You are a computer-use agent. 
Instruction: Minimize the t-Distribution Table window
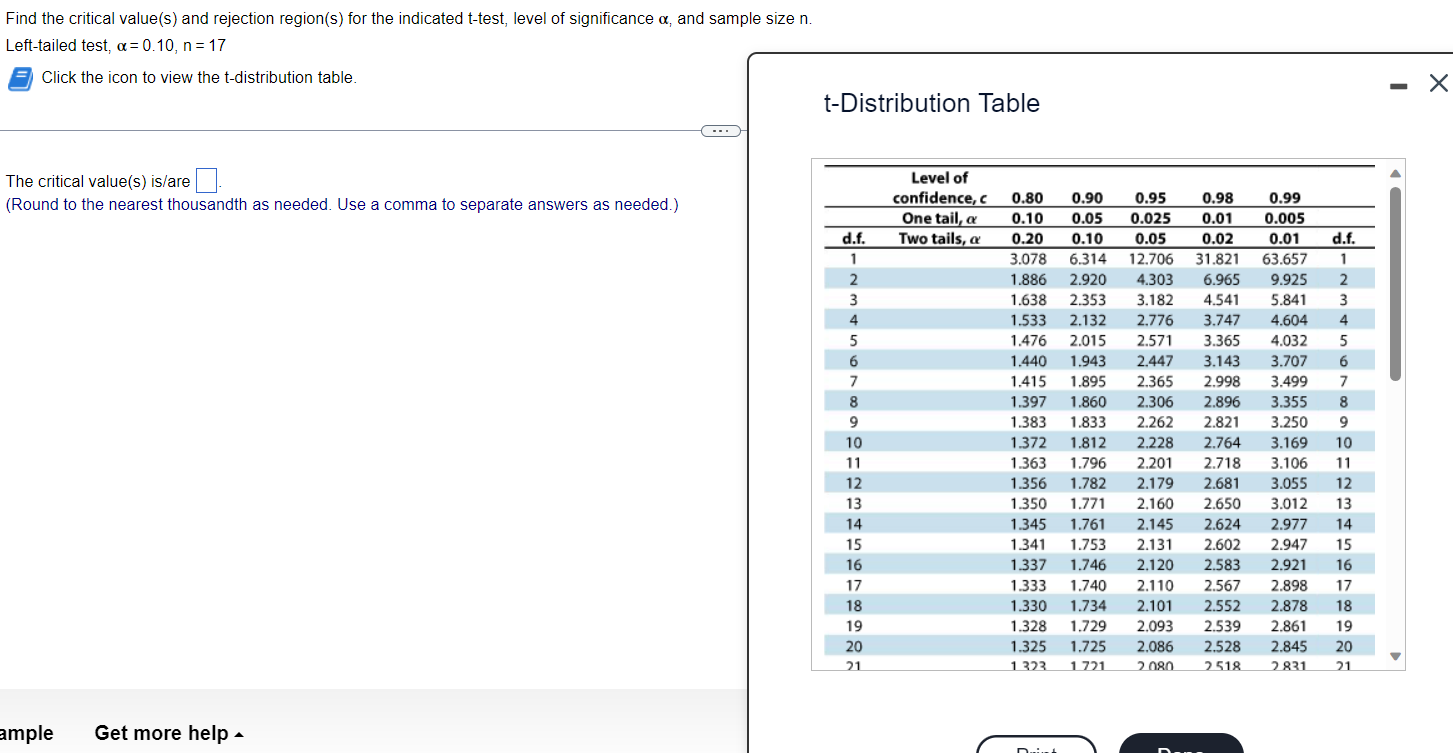click(x=1397, y=85)
